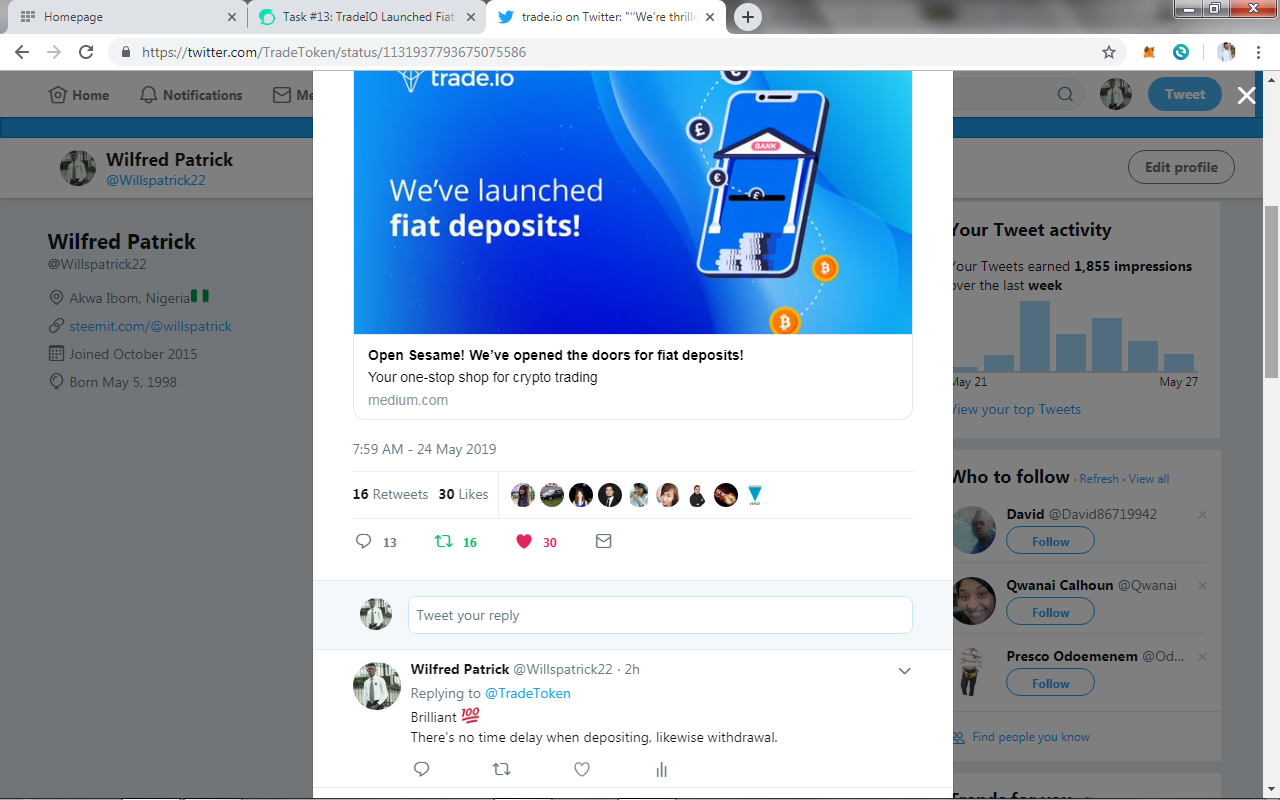Viewport: 1280px width, 800px height.
Task: Open the steemit.com/@willspatrick link
Action: coord(150,326)
